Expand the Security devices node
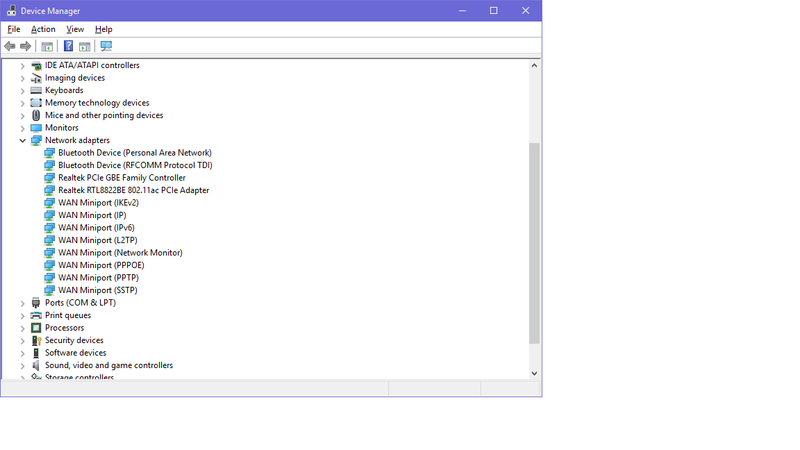 22,341
